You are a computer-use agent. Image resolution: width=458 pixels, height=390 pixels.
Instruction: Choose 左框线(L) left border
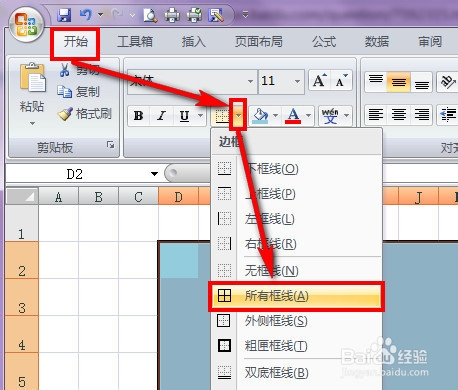(x=296, y=219)
